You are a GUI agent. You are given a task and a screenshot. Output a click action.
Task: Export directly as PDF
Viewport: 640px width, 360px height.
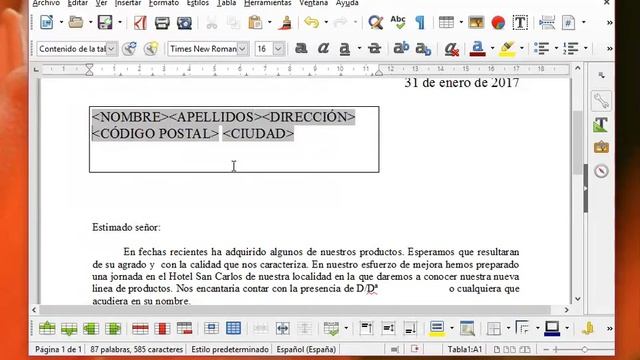(x=140, y=22)
